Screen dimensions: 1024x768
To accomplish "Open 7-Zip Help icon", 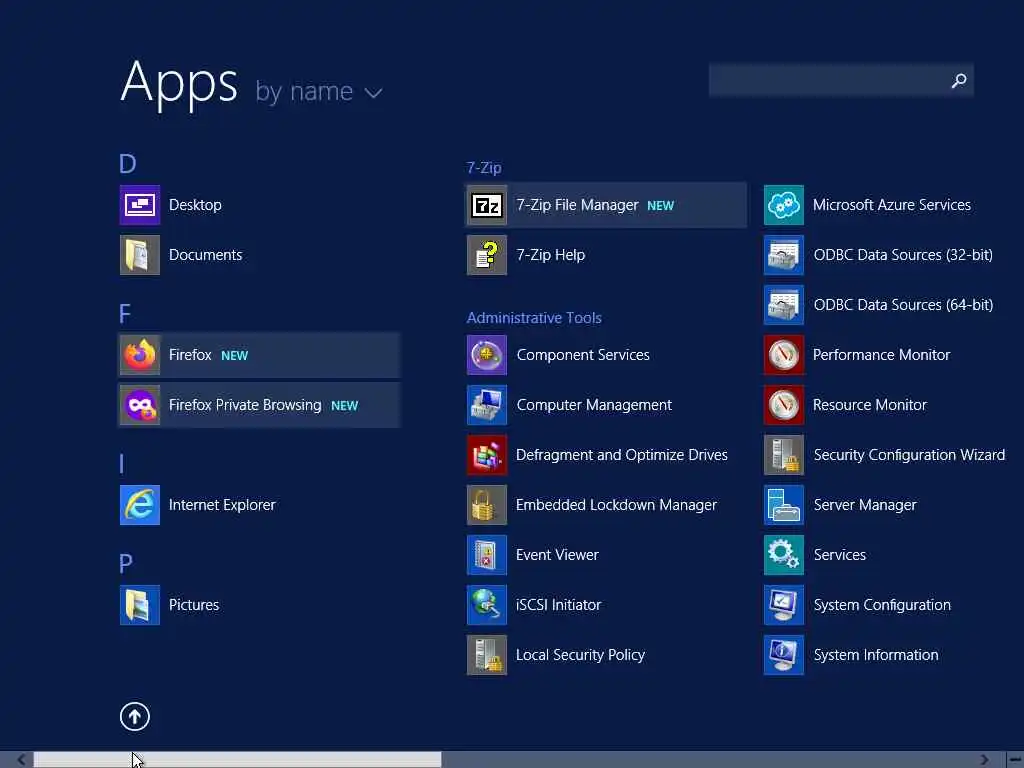I will pos(487,255).
